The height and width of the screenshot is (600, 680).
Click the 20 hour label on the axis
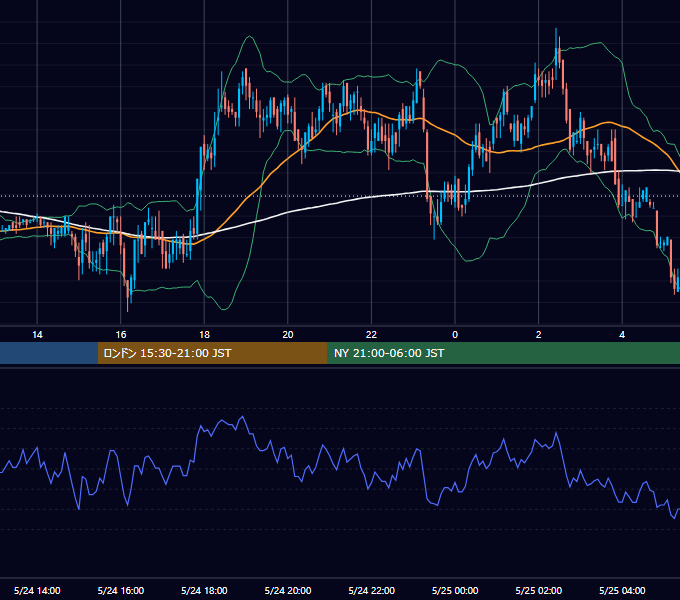(x=288, y=335)
